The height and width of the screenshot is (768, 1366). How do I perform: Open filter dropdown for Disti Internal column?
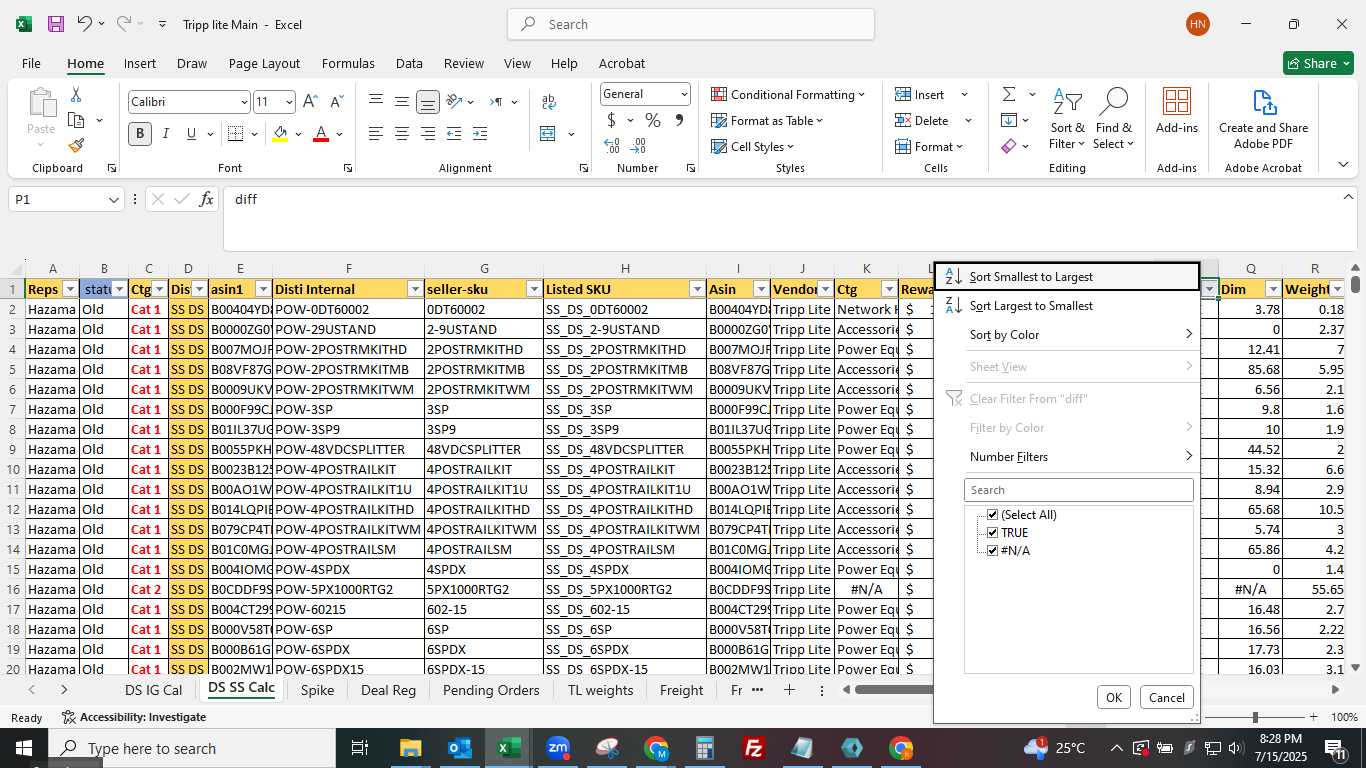pos(414,289)
